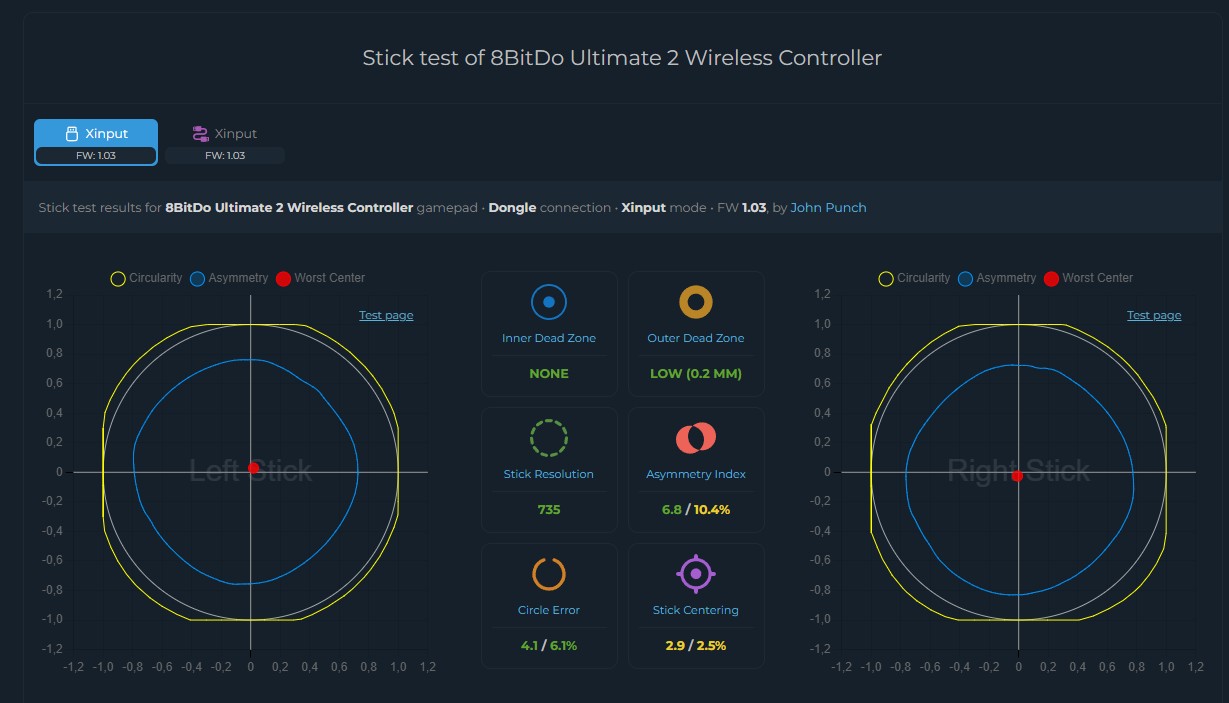1229x703 pixels.
Task: Toggle the right chart Circularity legend
Action: coord(914,278)
